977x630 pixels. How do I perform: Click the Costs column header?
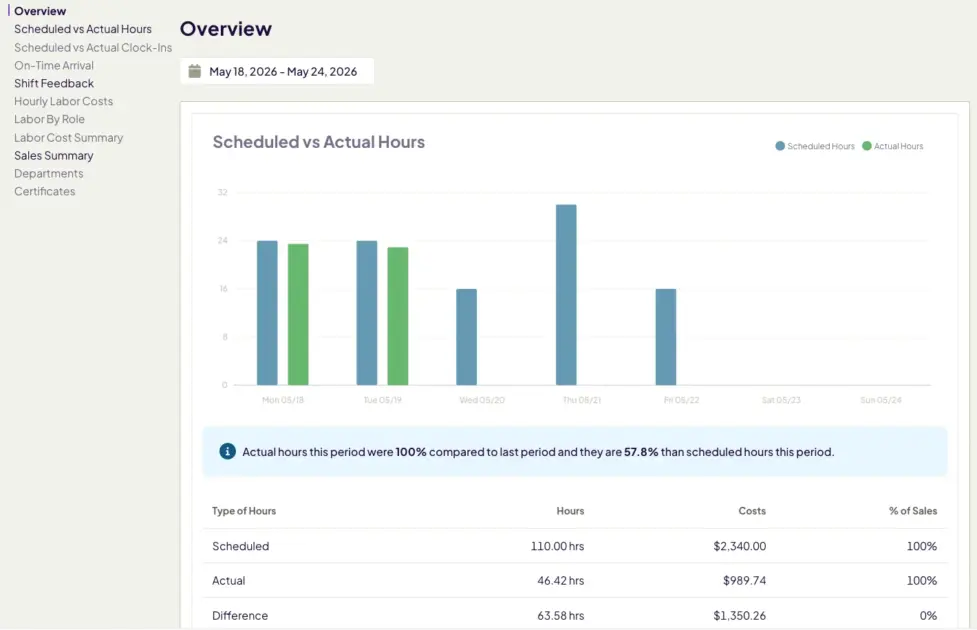pos(752,511)
